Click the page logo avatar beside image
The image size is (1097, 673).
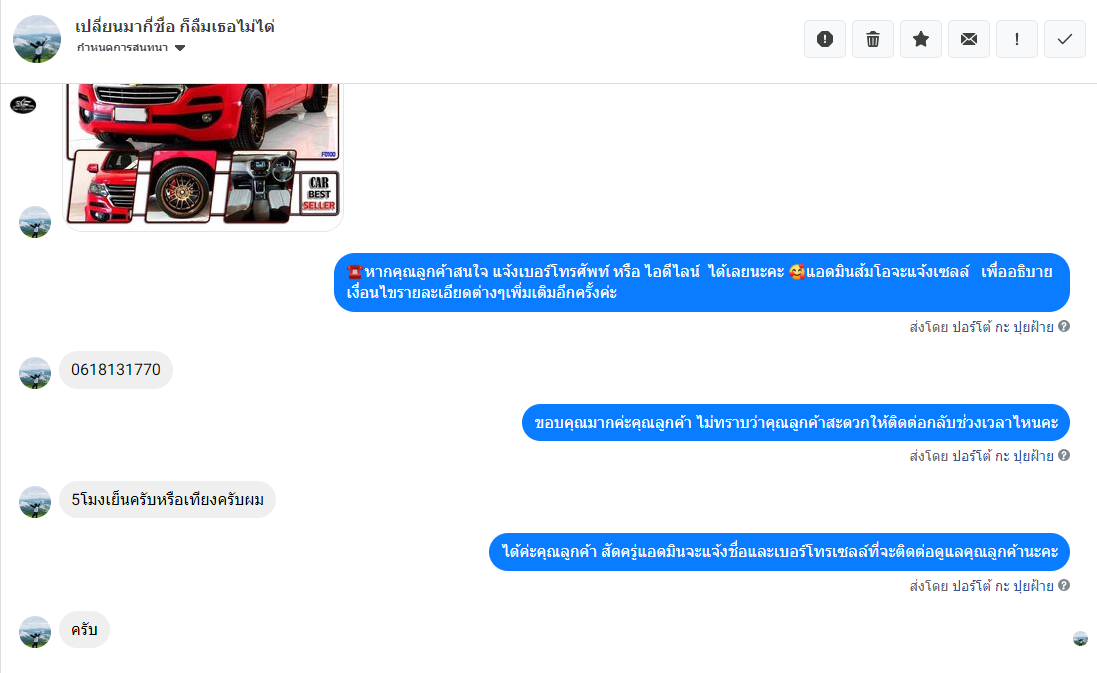23,105
